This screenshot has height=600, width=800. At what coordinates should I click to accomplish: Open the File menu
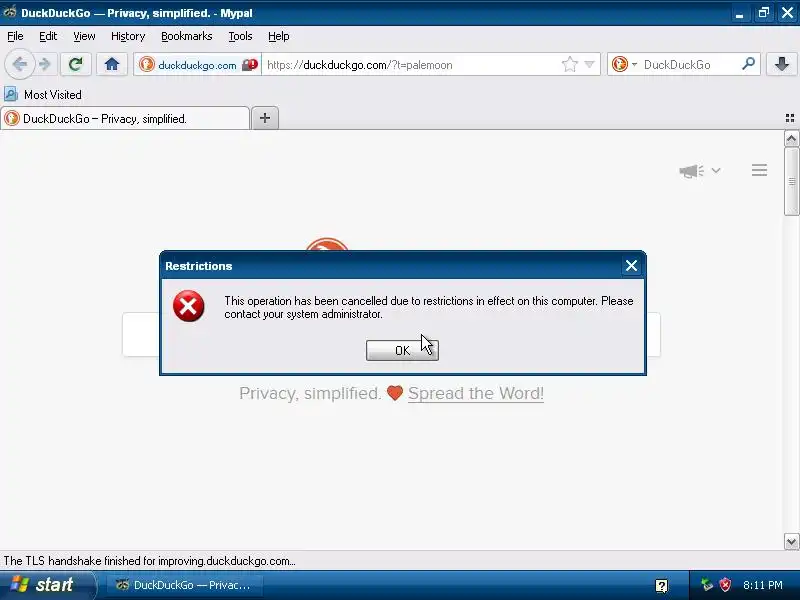[15, 36]
